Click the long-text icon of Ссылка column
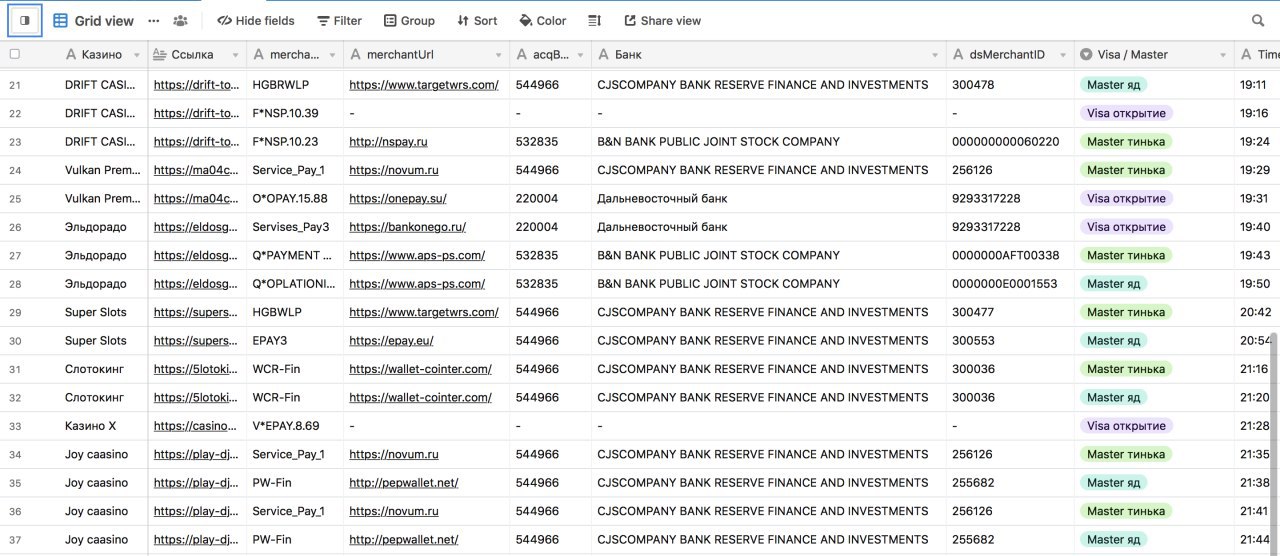This screenshot has height=556, width=1280. 160,54
